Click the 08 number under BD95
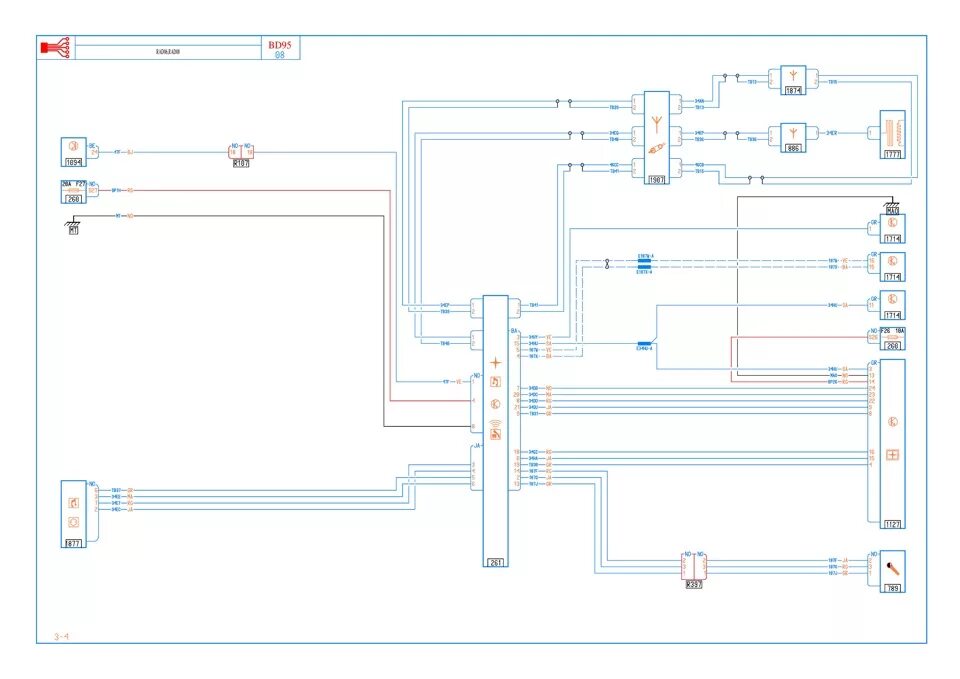 [280, 55]
